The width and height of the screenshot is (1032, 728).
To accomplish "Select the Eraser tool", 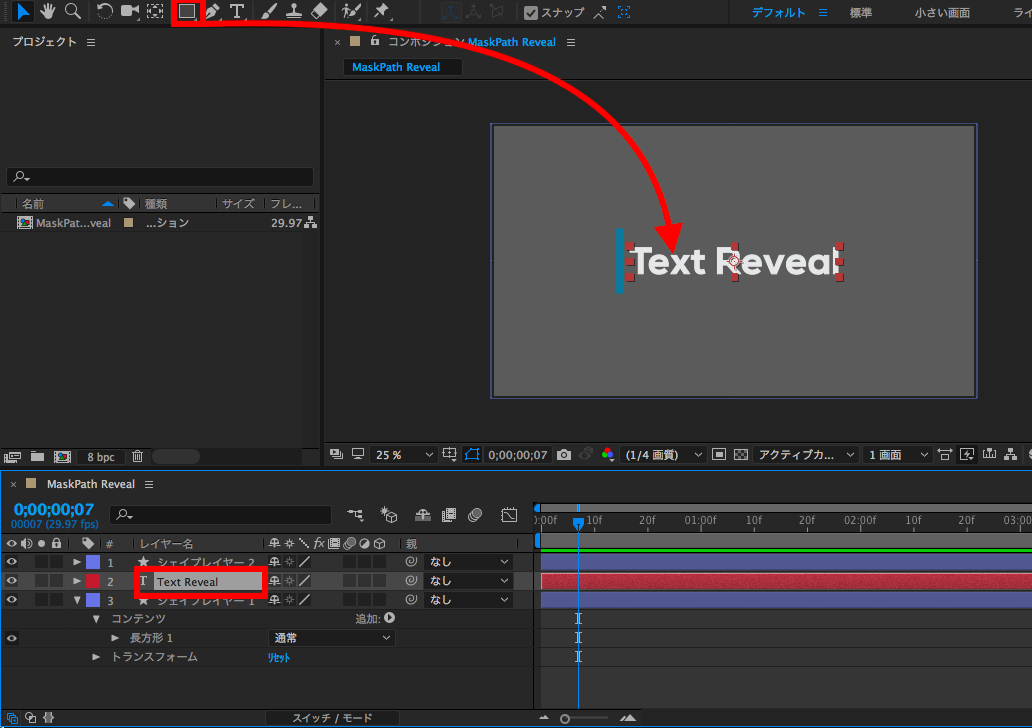I will (x=319, y=12).
